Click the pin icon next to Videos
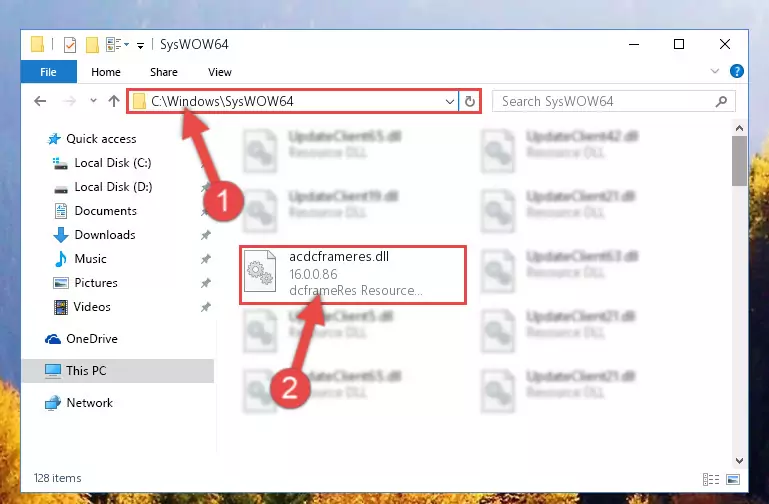The height and width of the screenshot is (504, 769). [x=205, y=307]
